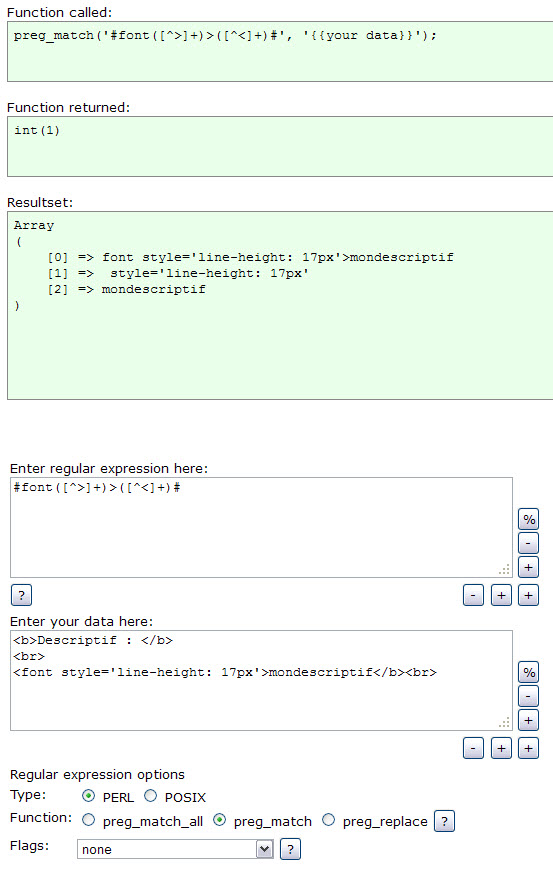The image size is (553, 871).
Task: Click the % button beside regular expression box
Action: [528, 519]
